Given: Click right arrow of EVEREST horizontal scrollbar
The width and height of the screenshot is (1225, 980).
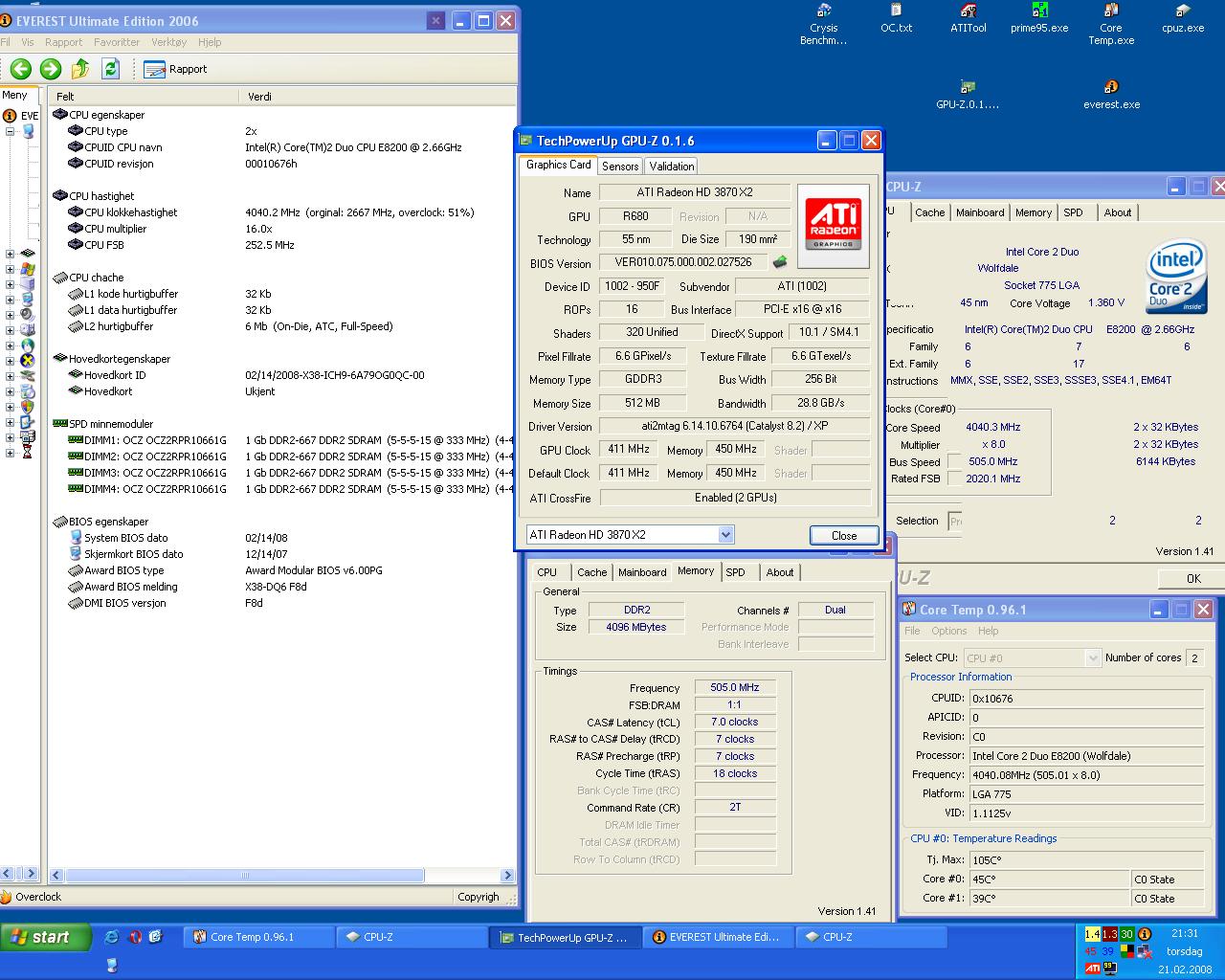Looking at the screenshot, I should point(507,875).
